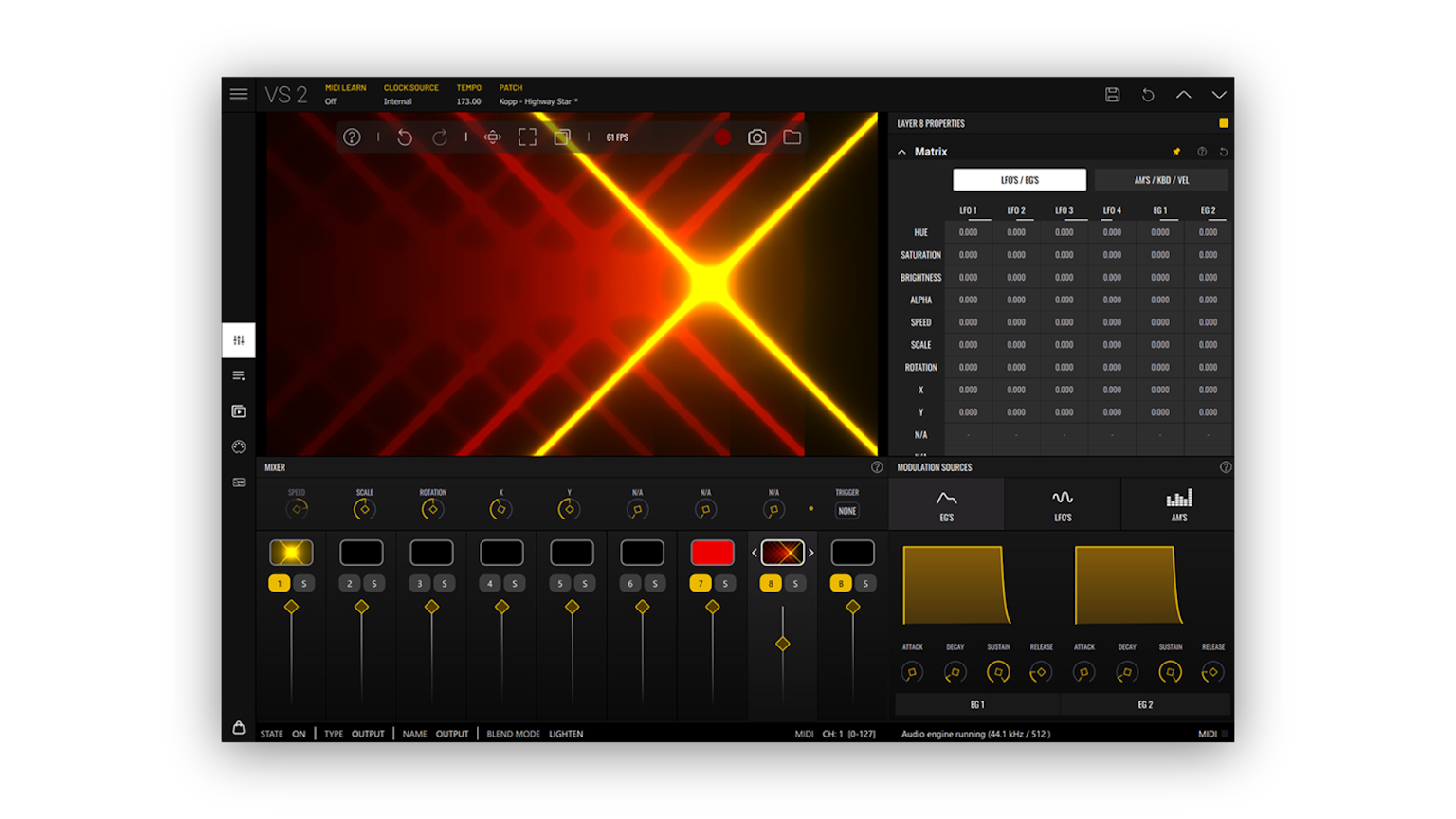This screenshot has height=819, width=1456.
Task: Click the EG 2 button
Action: click(x=1145, y=705)
